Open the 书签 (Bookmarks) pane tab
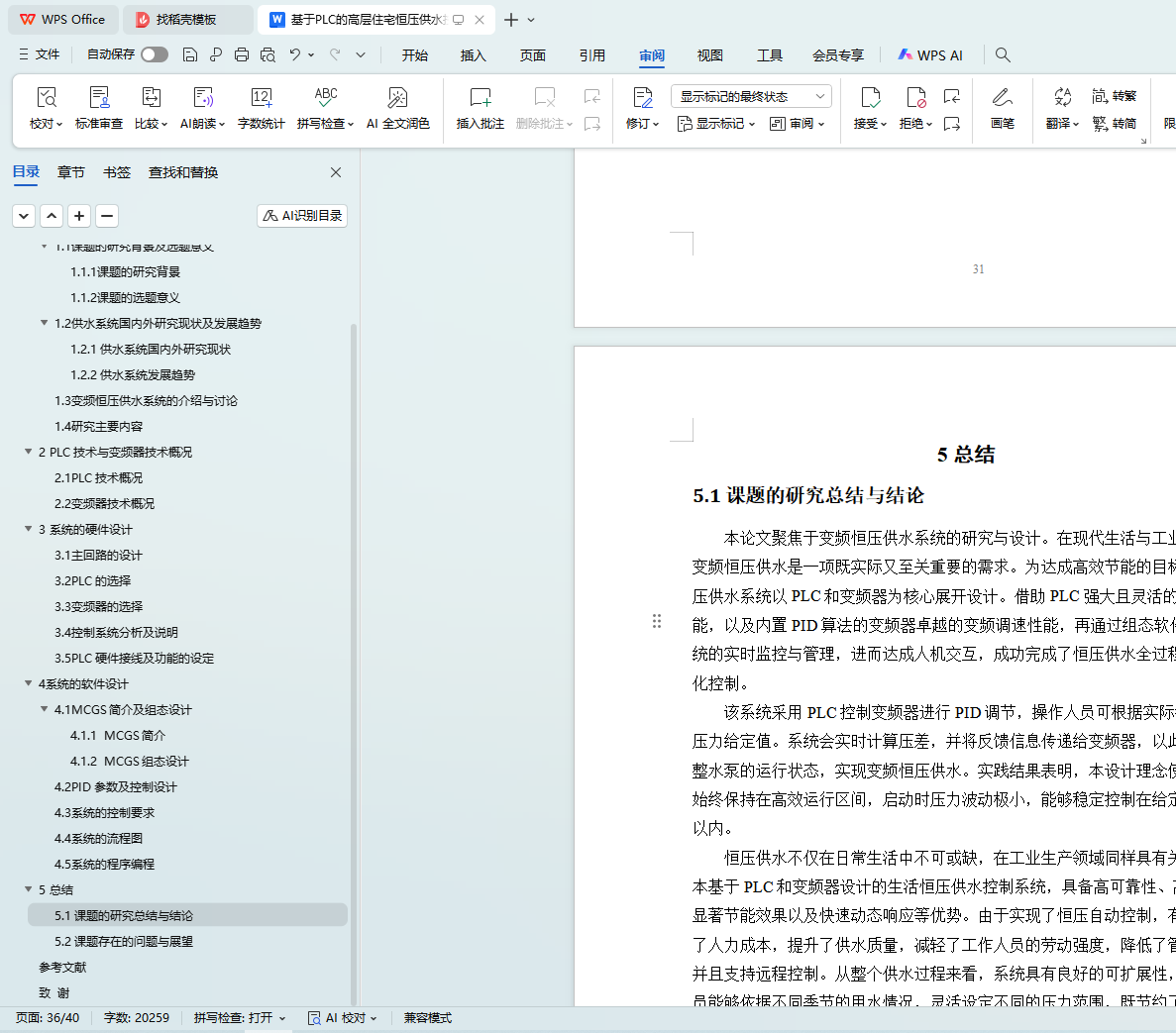 pos(117,172)
